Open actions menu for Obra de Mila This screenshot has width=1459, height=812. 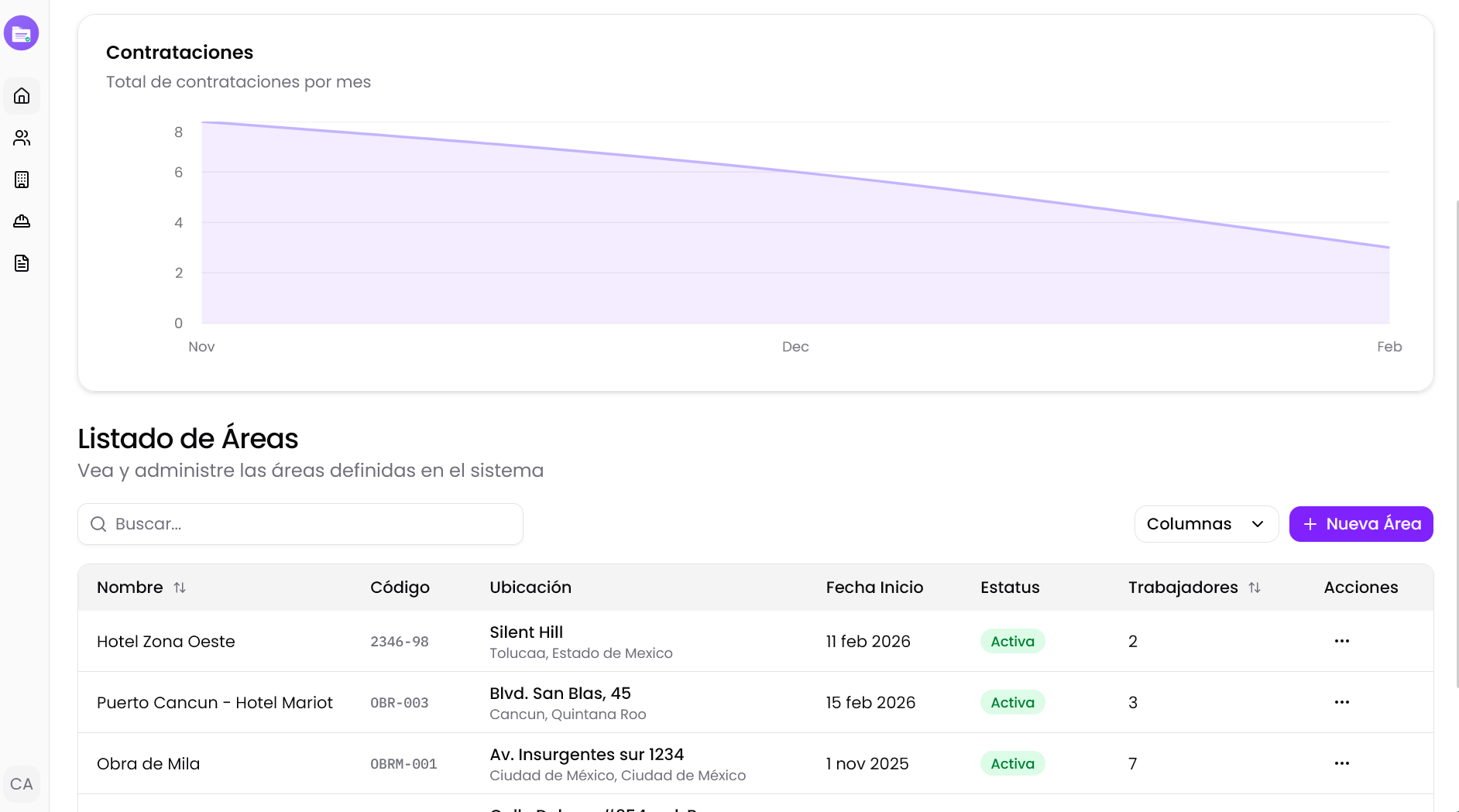click(1341, 763)
